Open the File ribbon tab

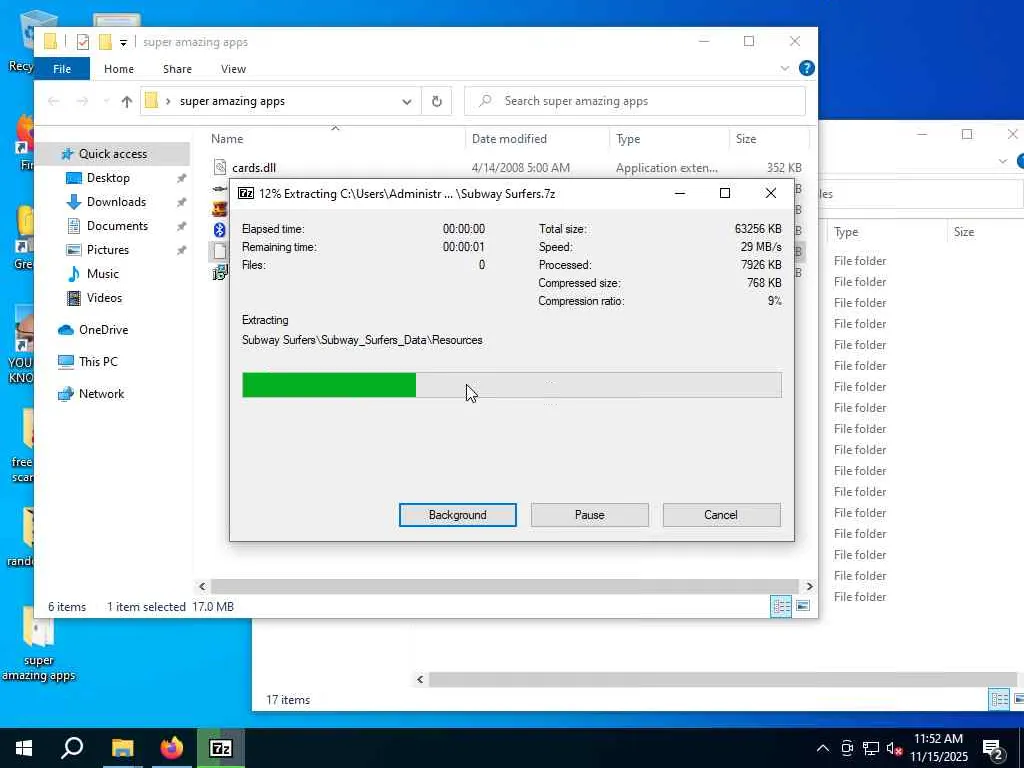pos(62,69)
